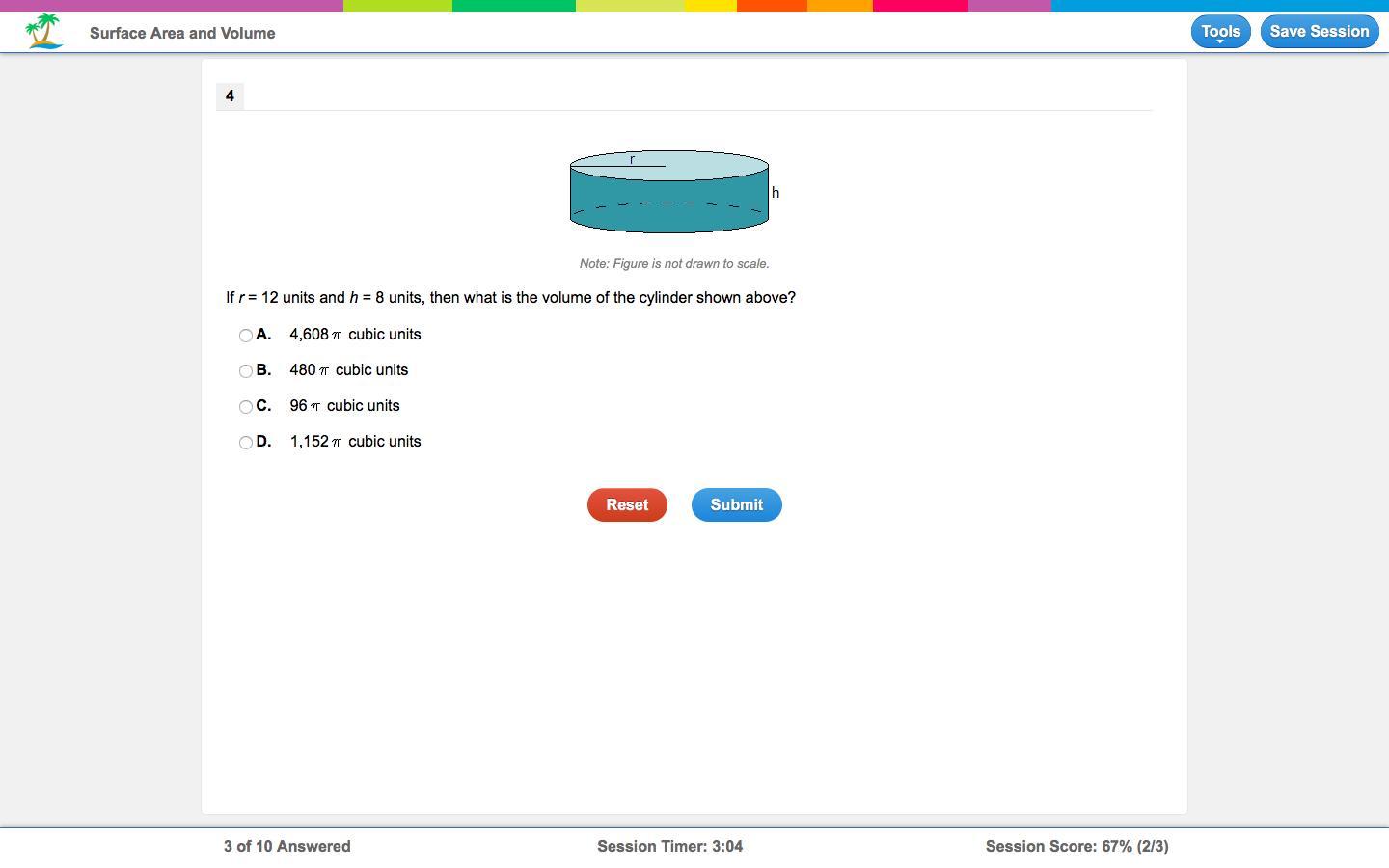Select answer A, 4,608π cubic units
Image resolution: width=1389 pixels, height=868 pixels.
[x=246, y=336]
